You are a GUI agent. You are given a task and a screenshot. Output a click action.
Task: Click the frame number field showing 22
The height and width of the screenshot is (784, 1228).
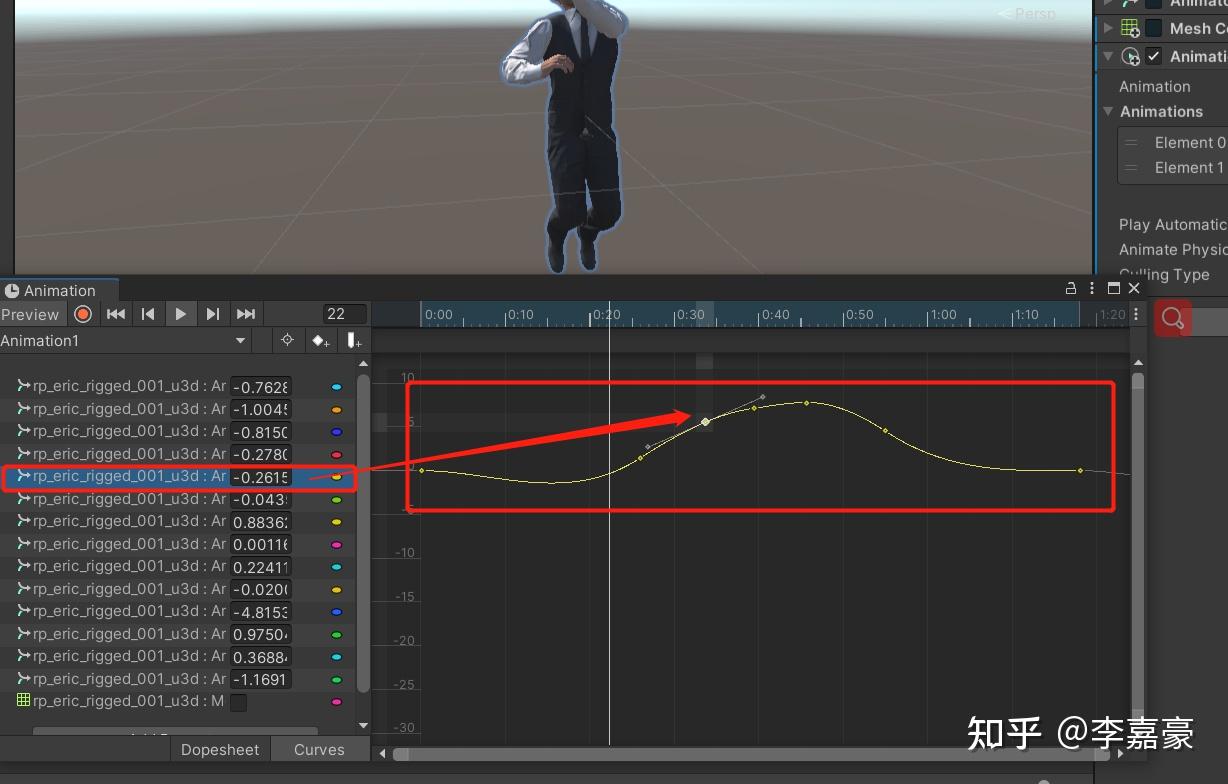344,313
